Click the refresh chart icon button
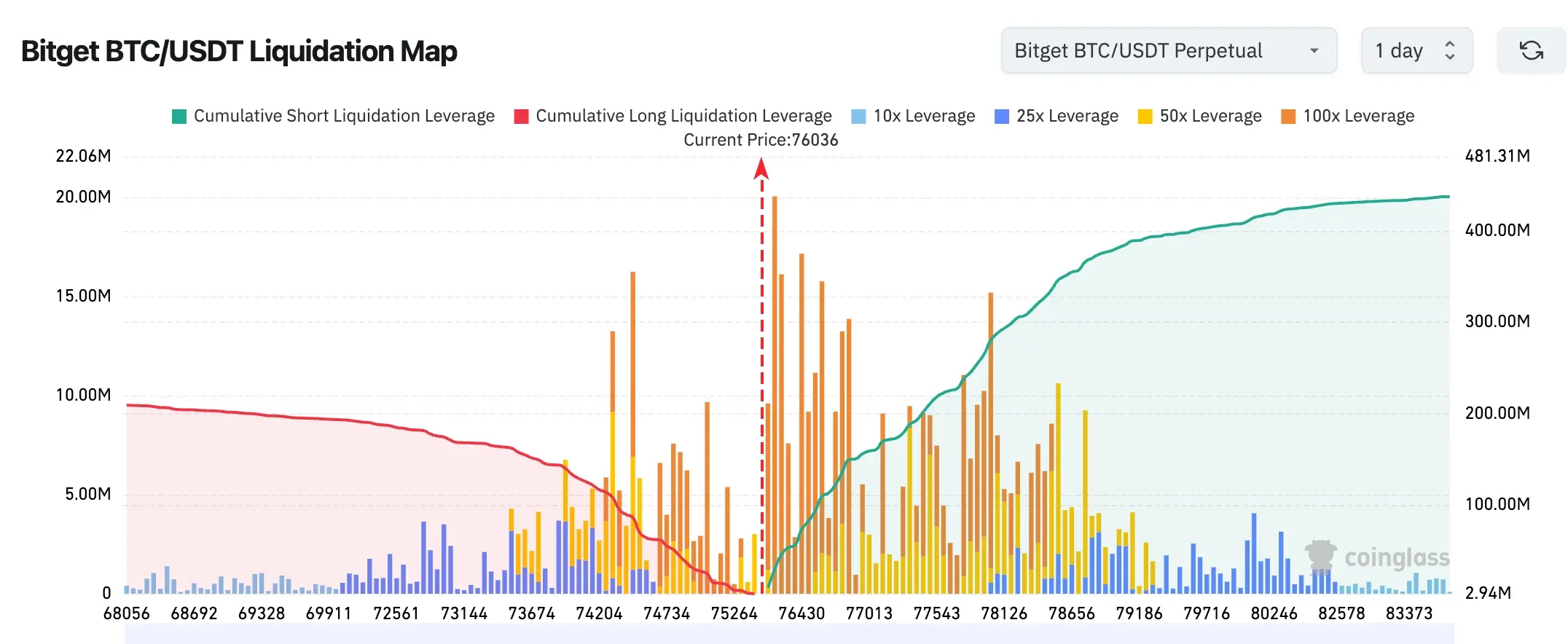 (x=1531, y=50)
